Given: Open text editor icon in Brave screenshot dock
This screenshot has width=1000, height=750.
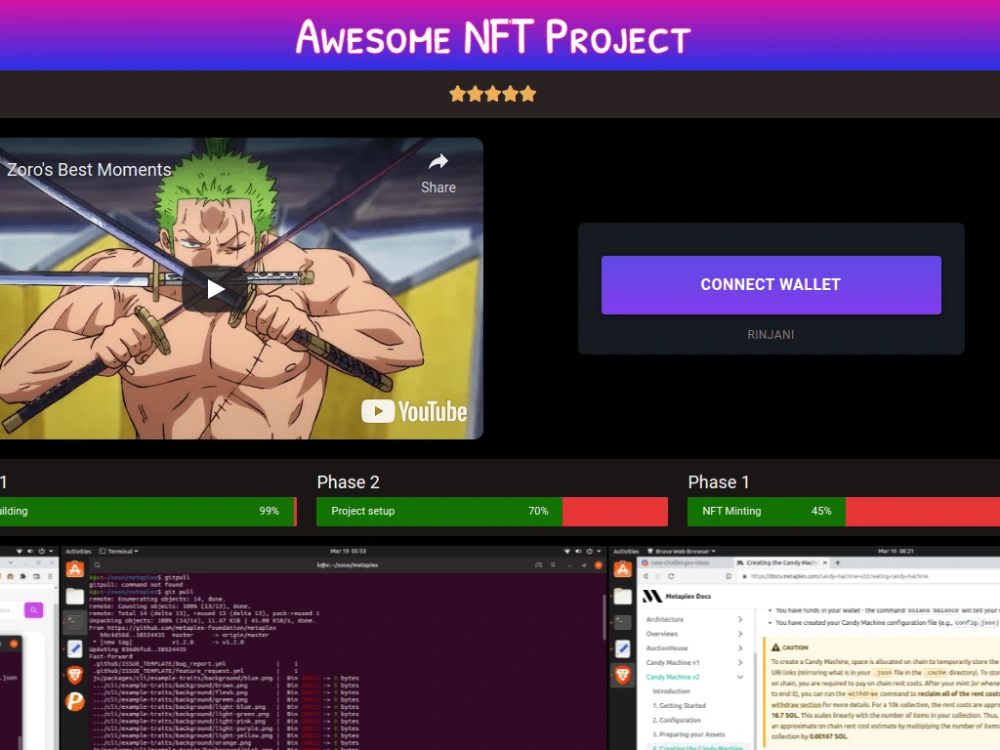Looking at the screenshot, I should pos(622,649).
